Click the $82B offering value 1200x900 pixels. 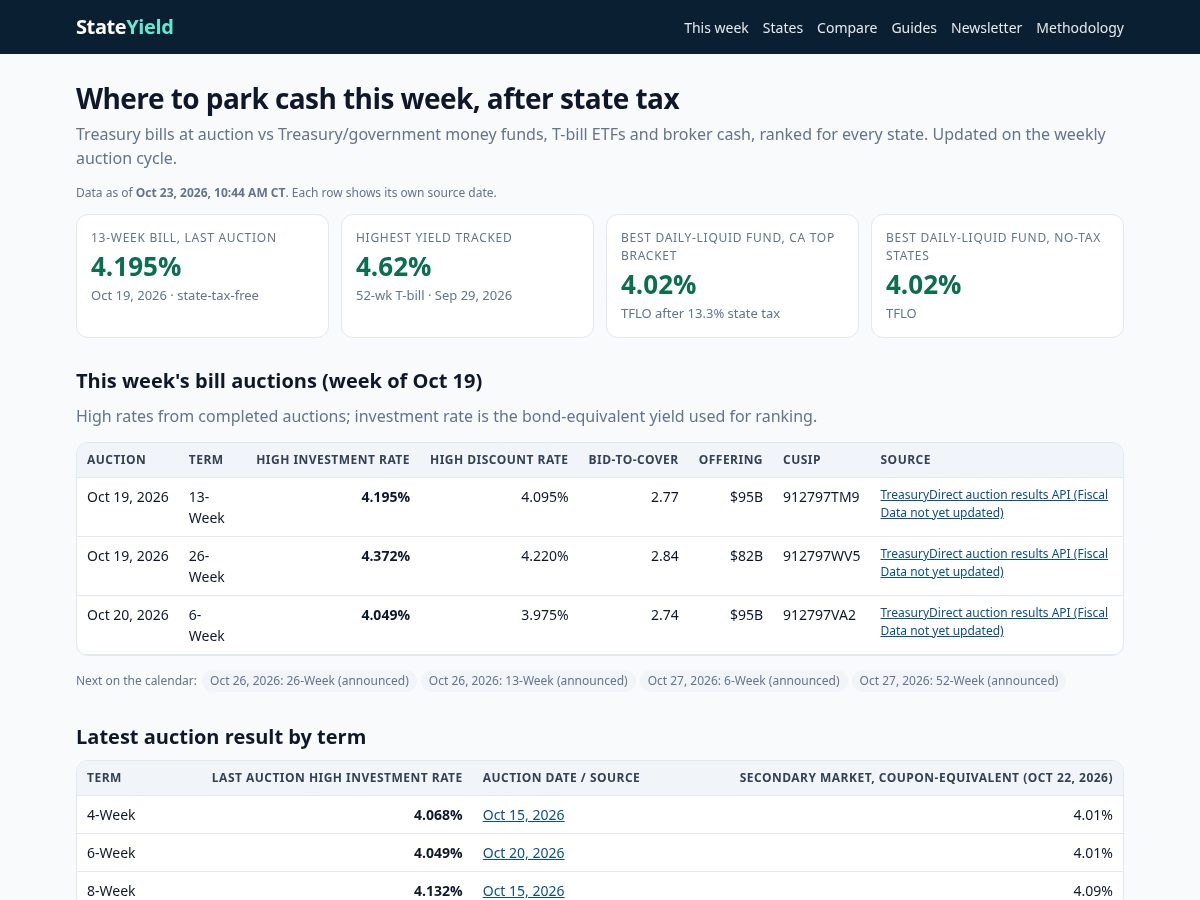pyautogui.click(x=746, y=556)
